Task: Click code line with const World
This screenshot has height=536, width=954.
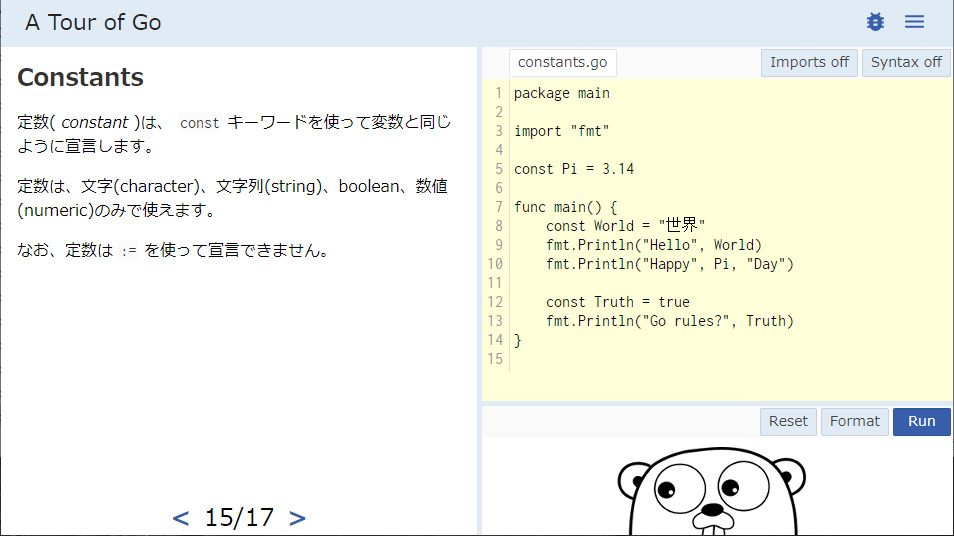Action: [x=625, y=226]
